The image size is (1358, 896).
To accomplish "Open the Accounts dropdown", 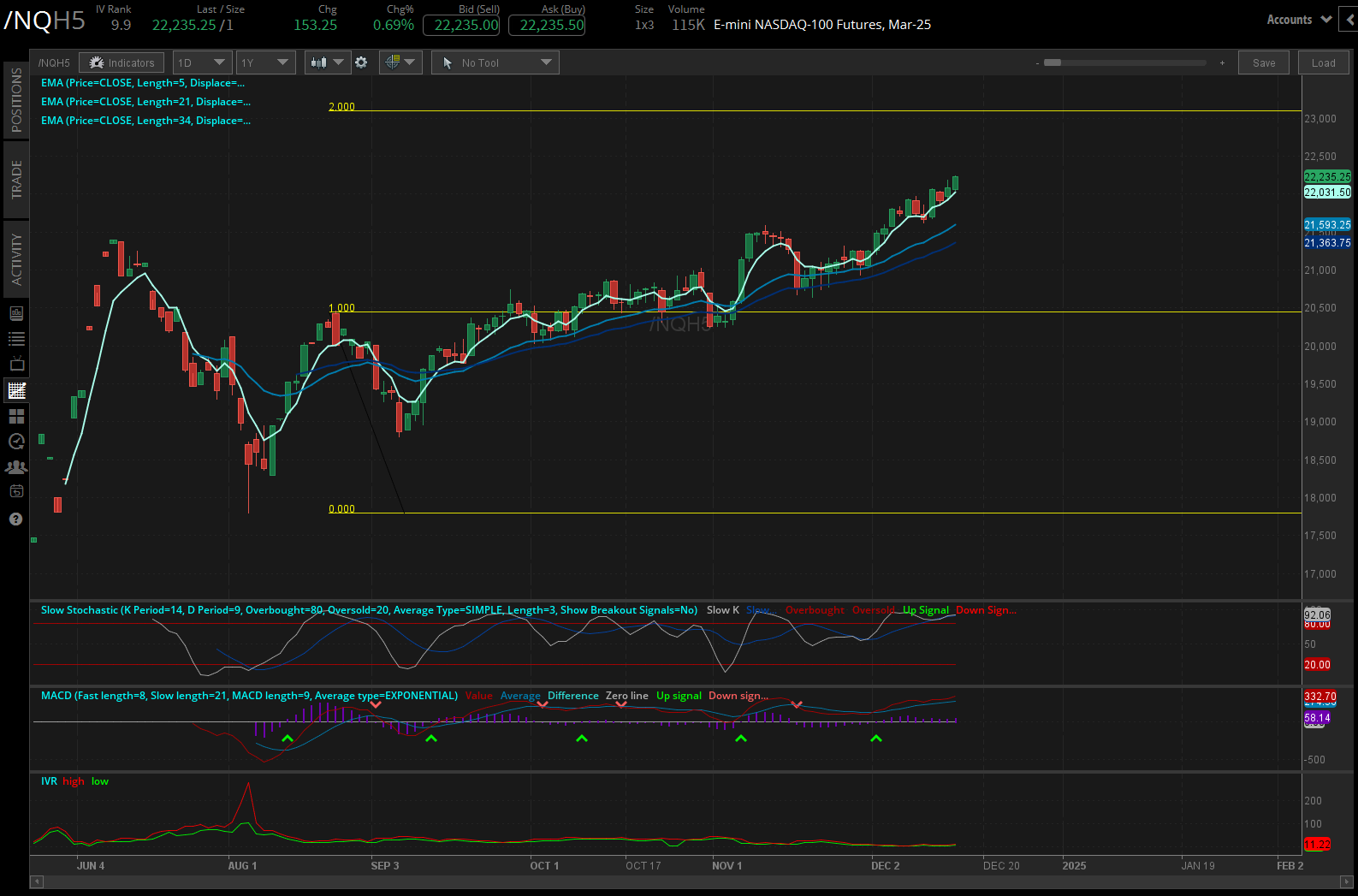I will click(1299, 19).
